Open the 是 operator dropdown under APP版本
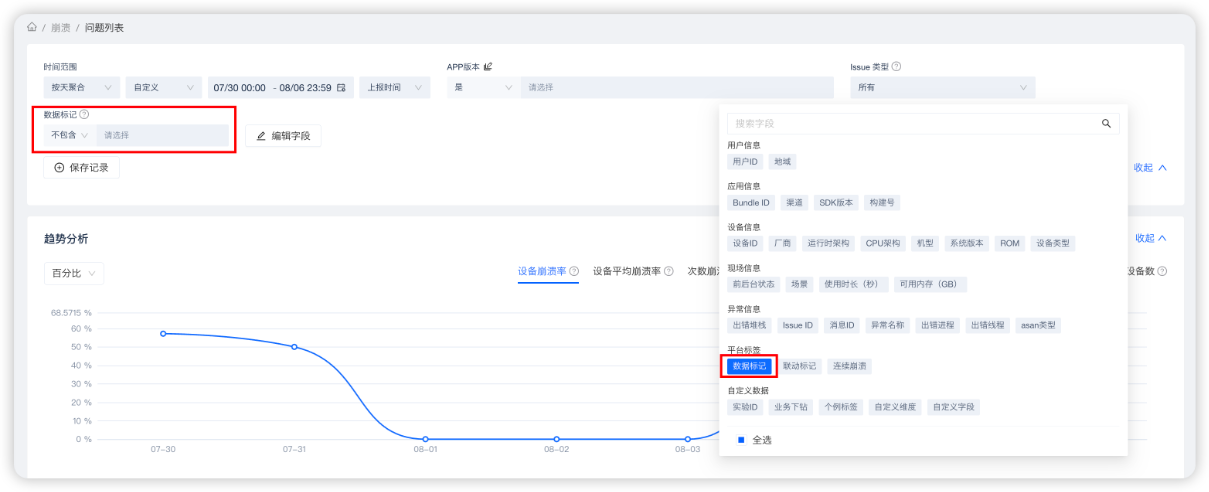This screenshot has height=492, width=1209. click(482, 88)
